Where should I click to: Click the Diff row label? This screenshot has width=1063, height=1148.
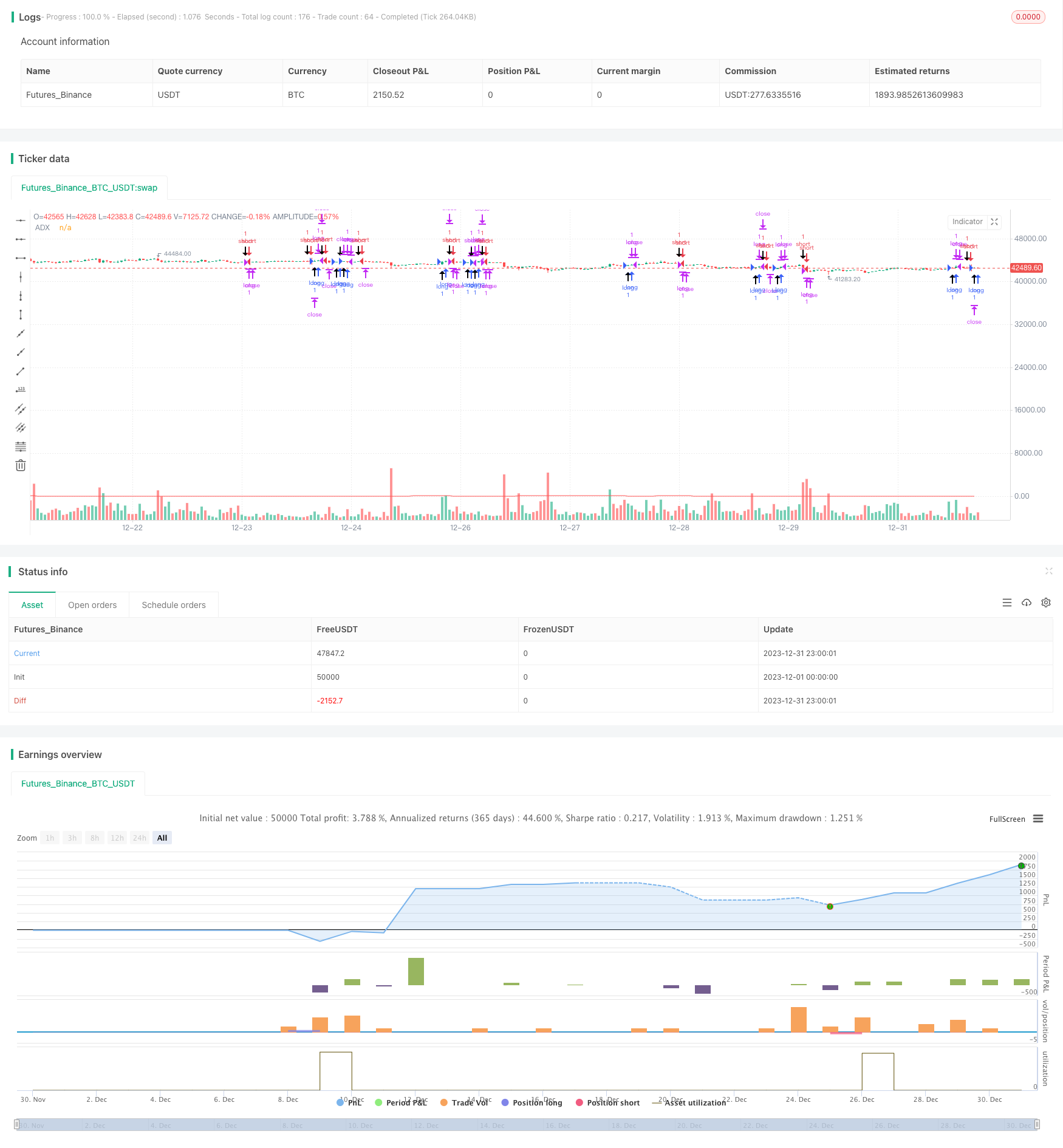point(20,701)
